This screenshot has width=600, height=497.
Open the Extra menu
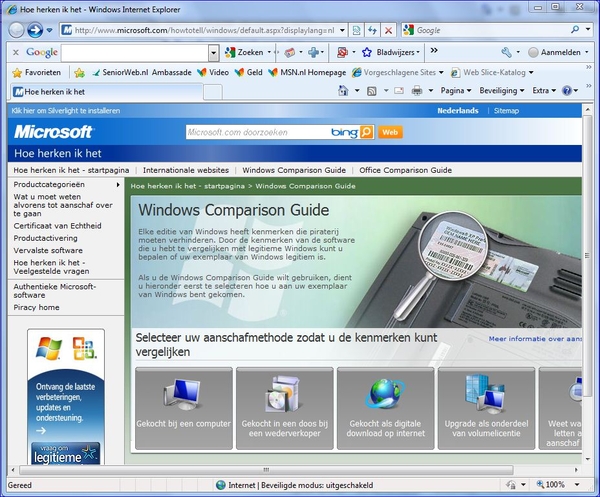544,91
